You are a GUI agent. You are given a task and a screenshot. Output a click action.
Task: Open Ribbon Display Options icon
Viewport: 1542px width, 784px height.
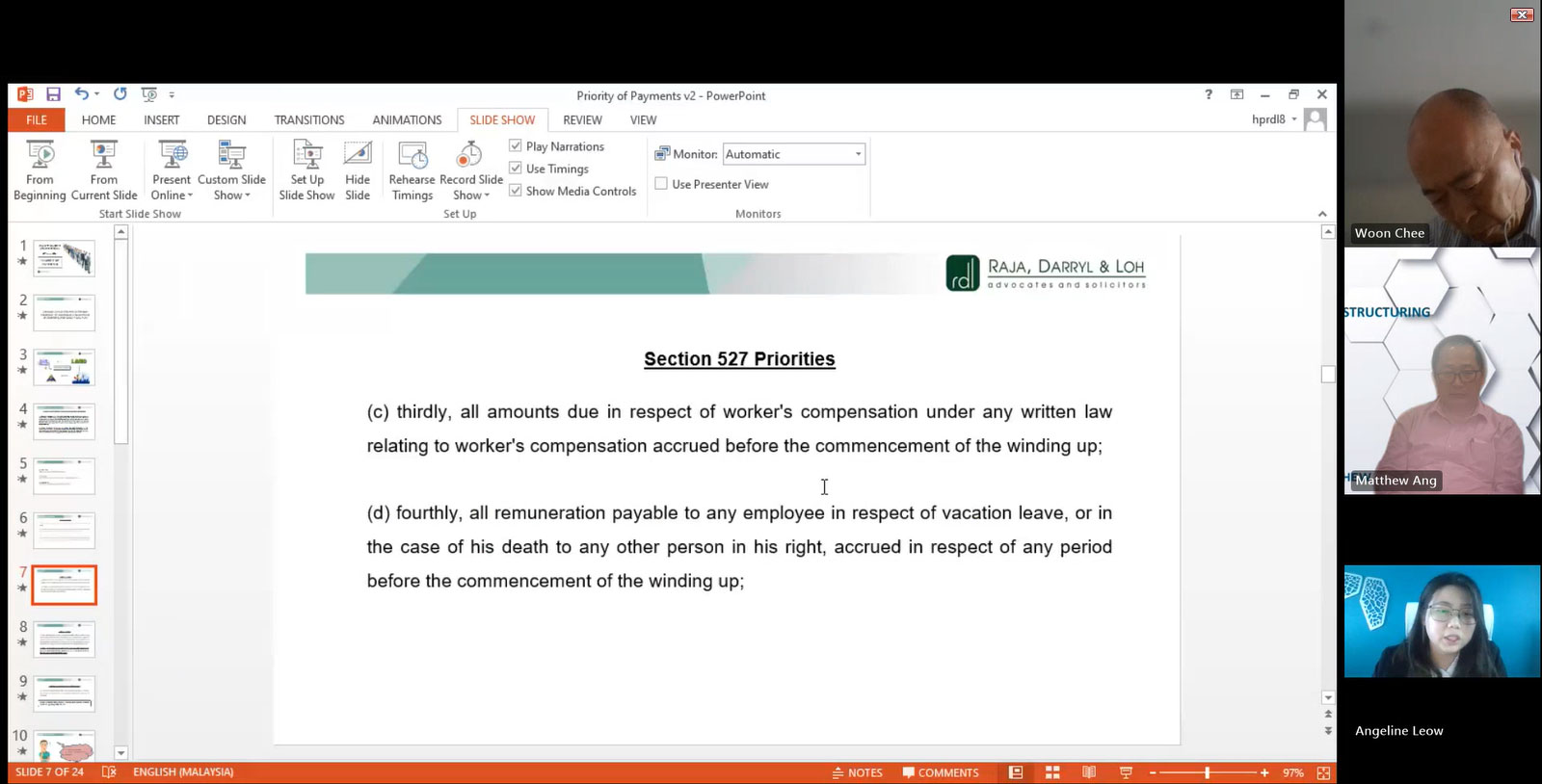click(x=1236, y=94)
